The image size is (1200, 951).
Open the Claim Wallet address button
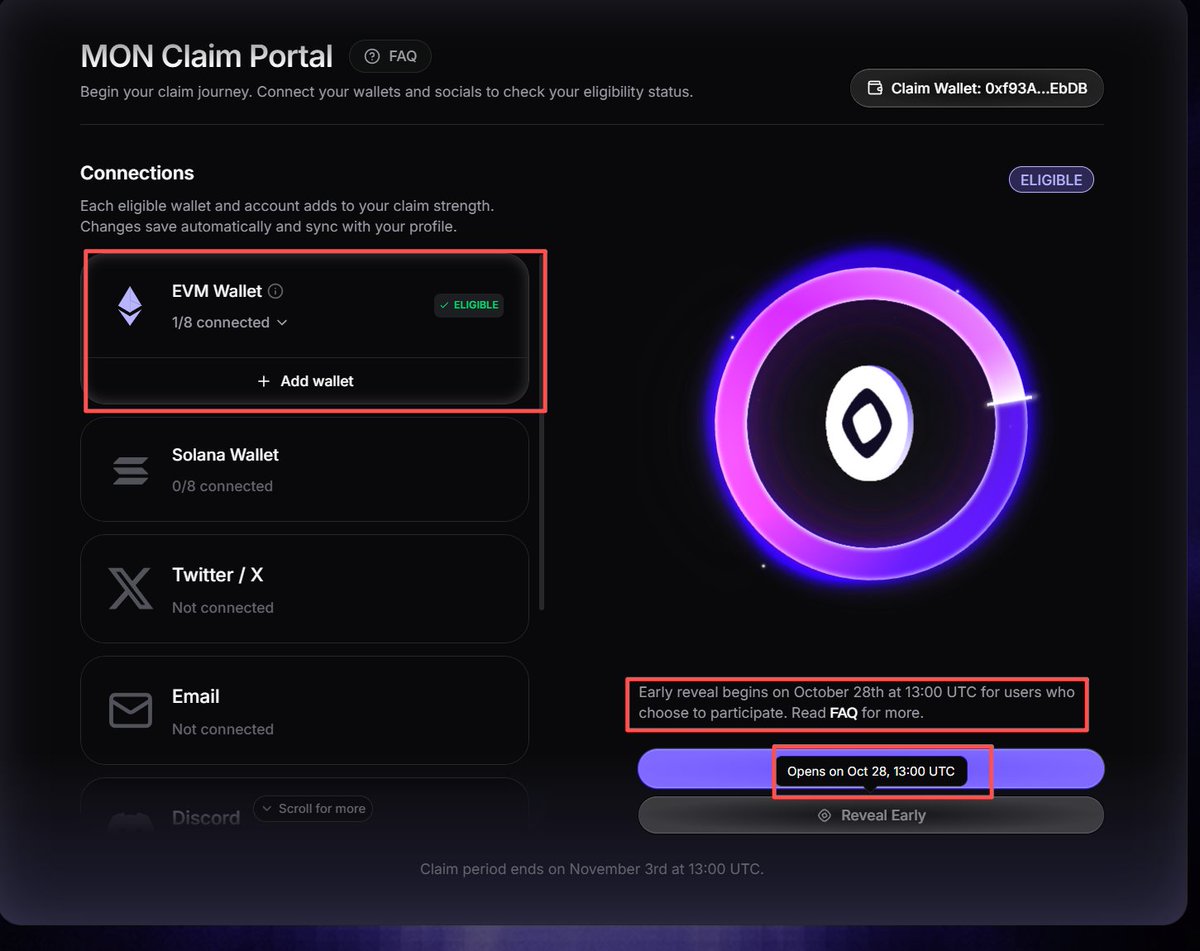977,88
